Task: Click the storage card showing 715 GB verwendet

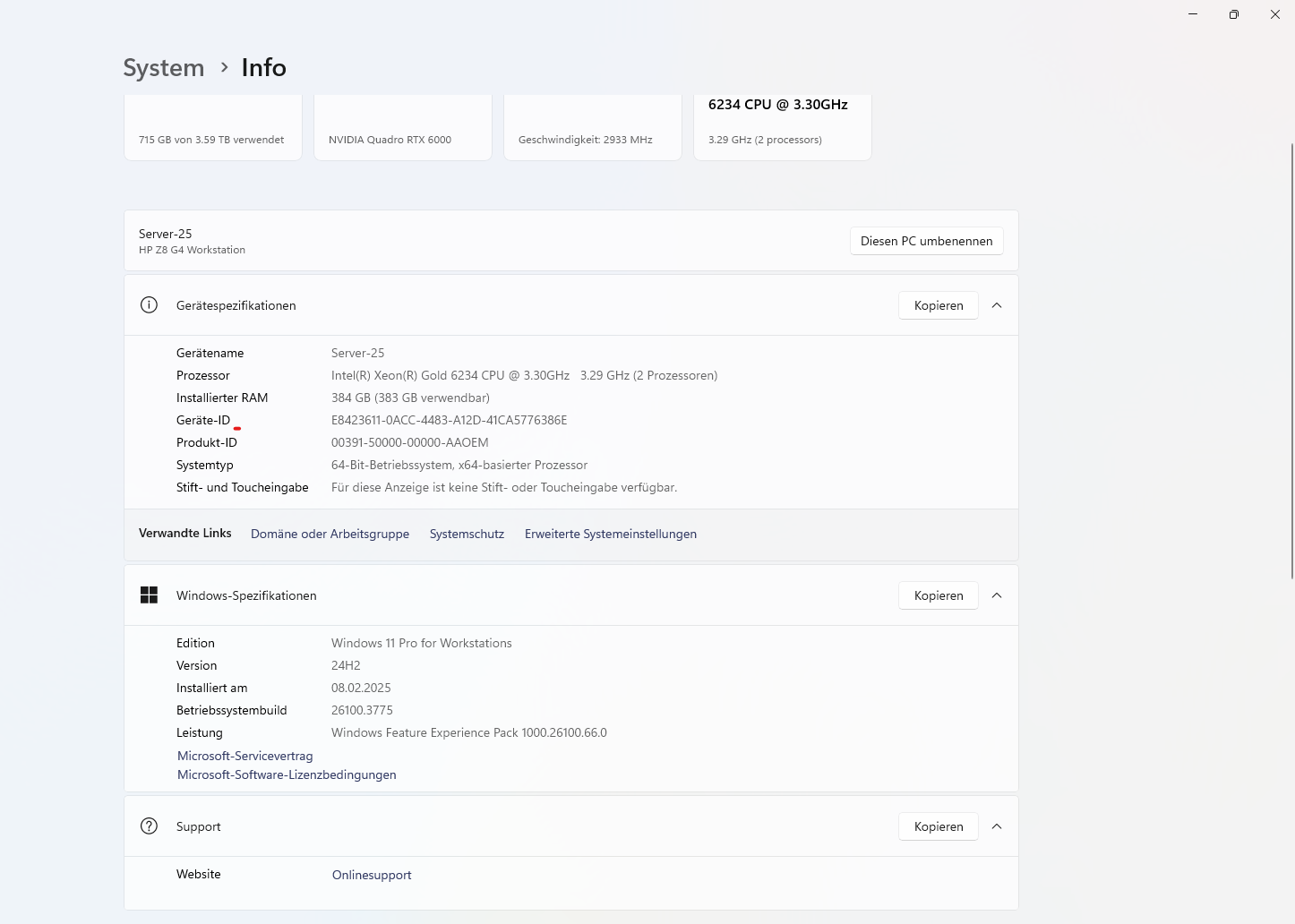Action: 213,127
